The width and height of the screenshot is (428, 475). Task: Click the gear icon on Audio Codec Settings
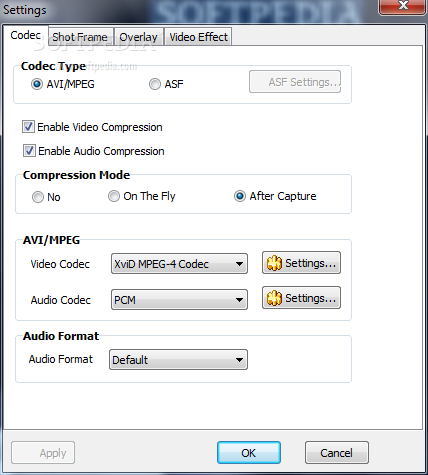click(274, 298)
